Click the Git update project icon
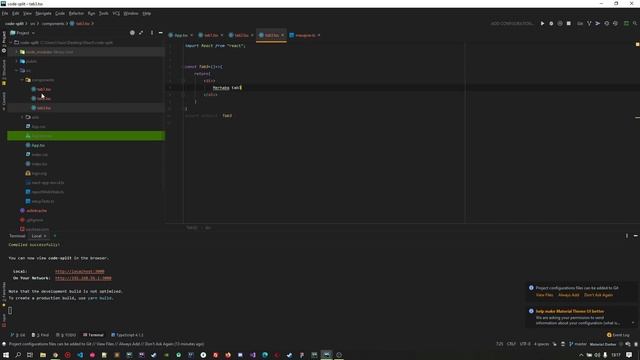Image resolution: width=640 pixels, height=360 pixels. click(x=589, y=24)
